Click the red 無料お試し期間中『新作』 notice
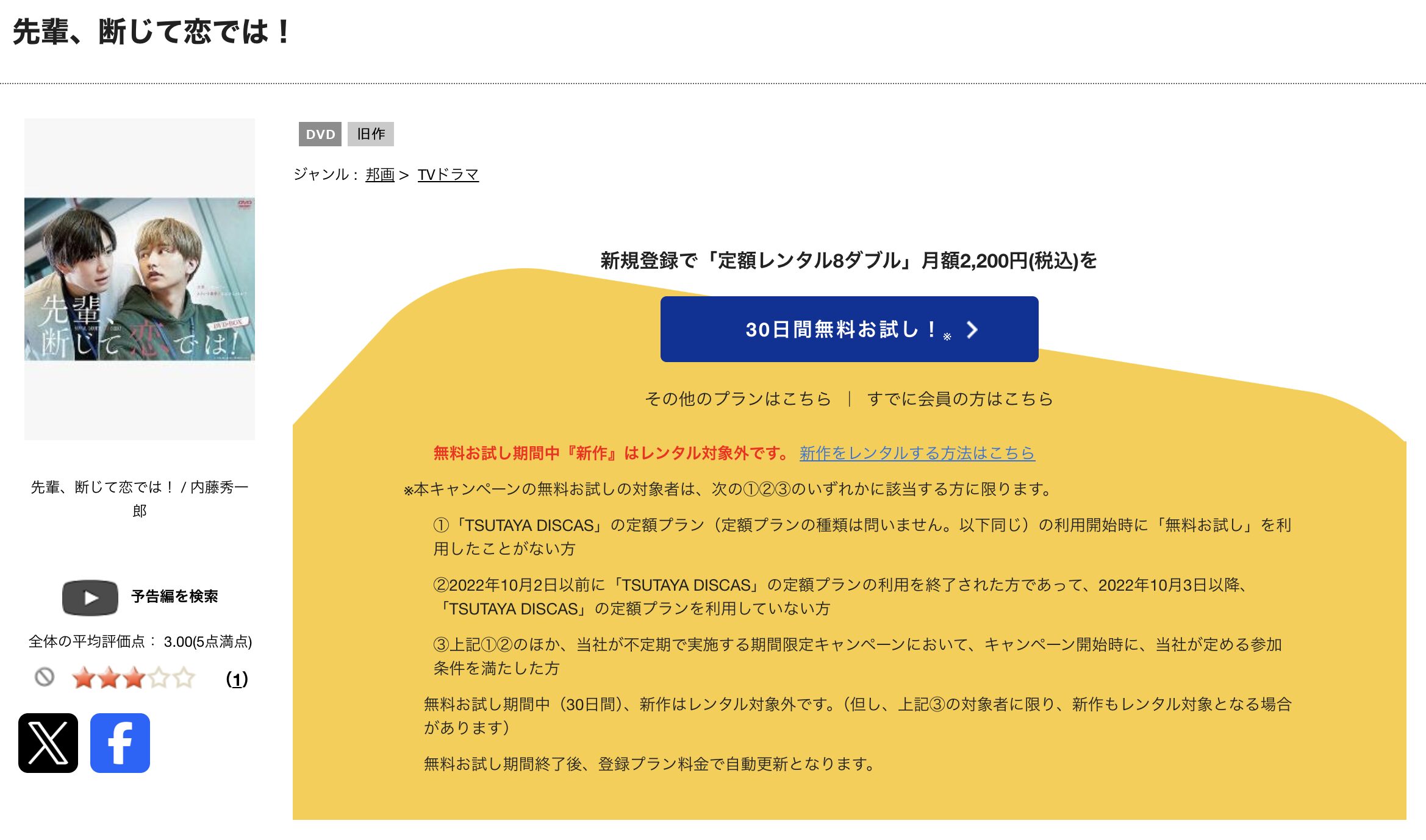Screen dimensions: 1426x840 612,453
